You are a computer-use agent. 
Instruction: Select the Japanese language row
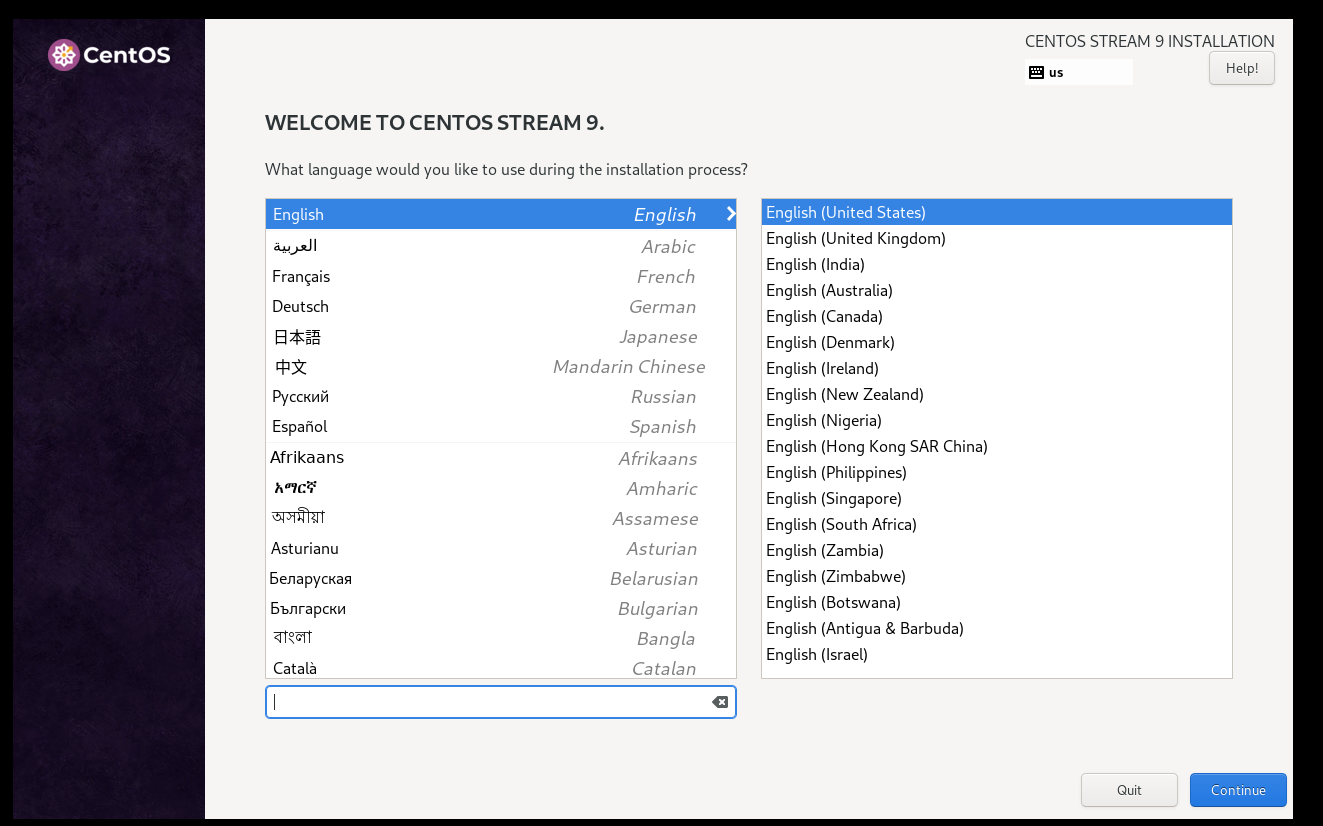click(x=501, y=336)
